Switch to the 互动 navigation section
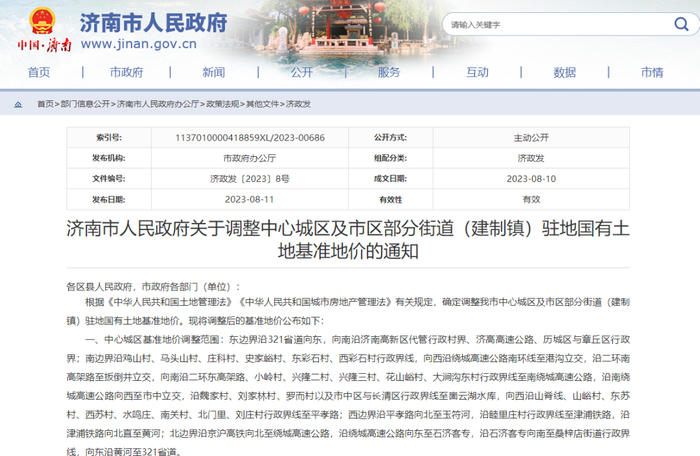The width and height of the screenshot is (700, 456). coord(477,72)
